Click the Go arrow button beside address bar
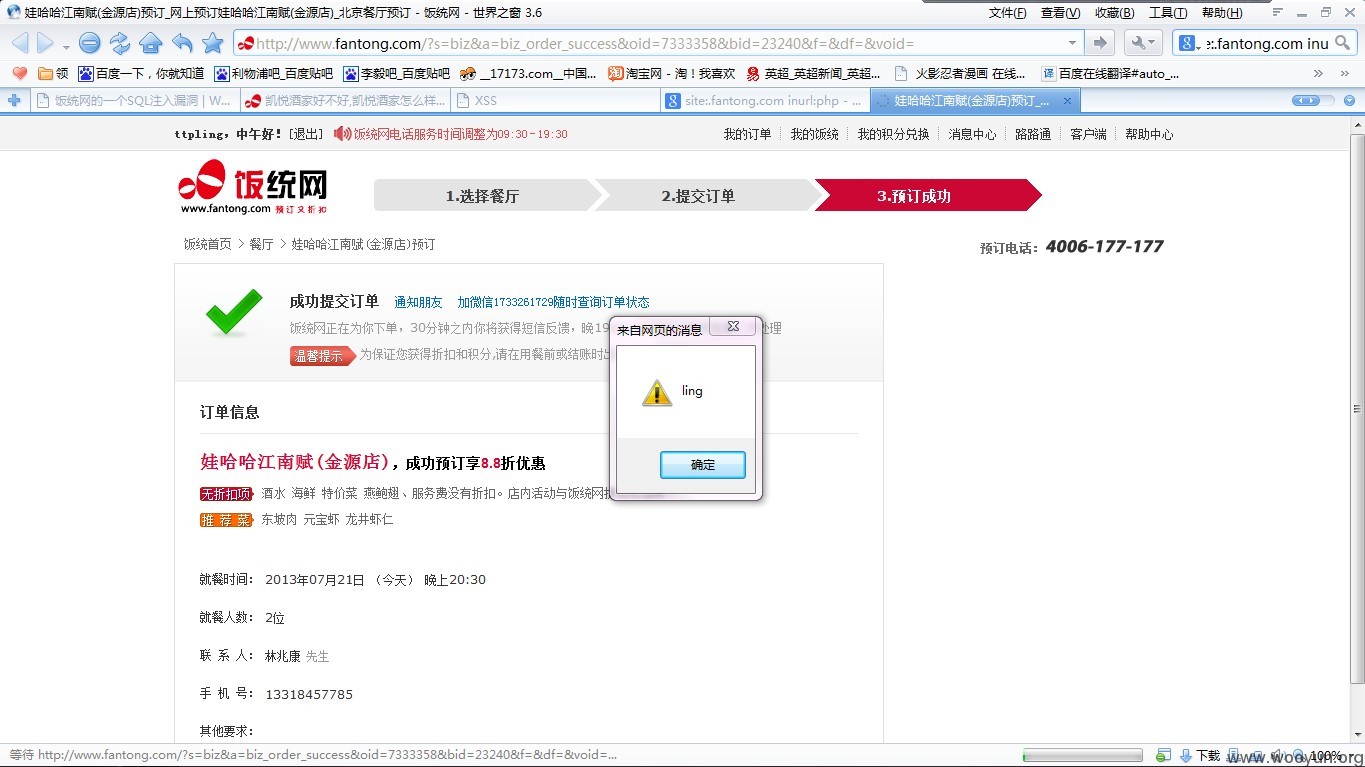Image resolution: width=1365 pixels, height=767 pixels. click(x=1100, y=43)
